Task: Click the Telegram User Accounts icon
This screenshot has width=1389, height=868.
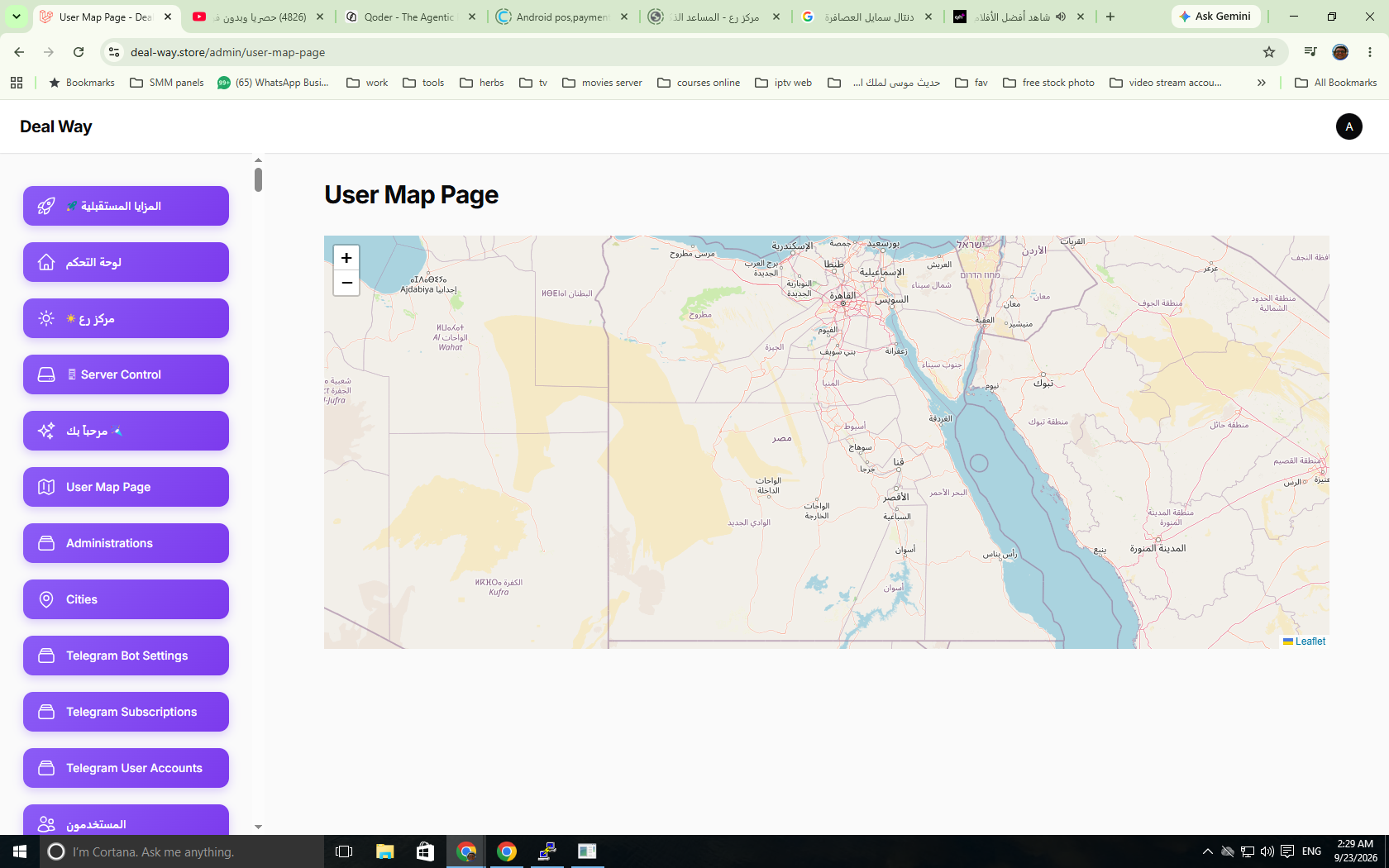Action: click(x=46, y=768)
